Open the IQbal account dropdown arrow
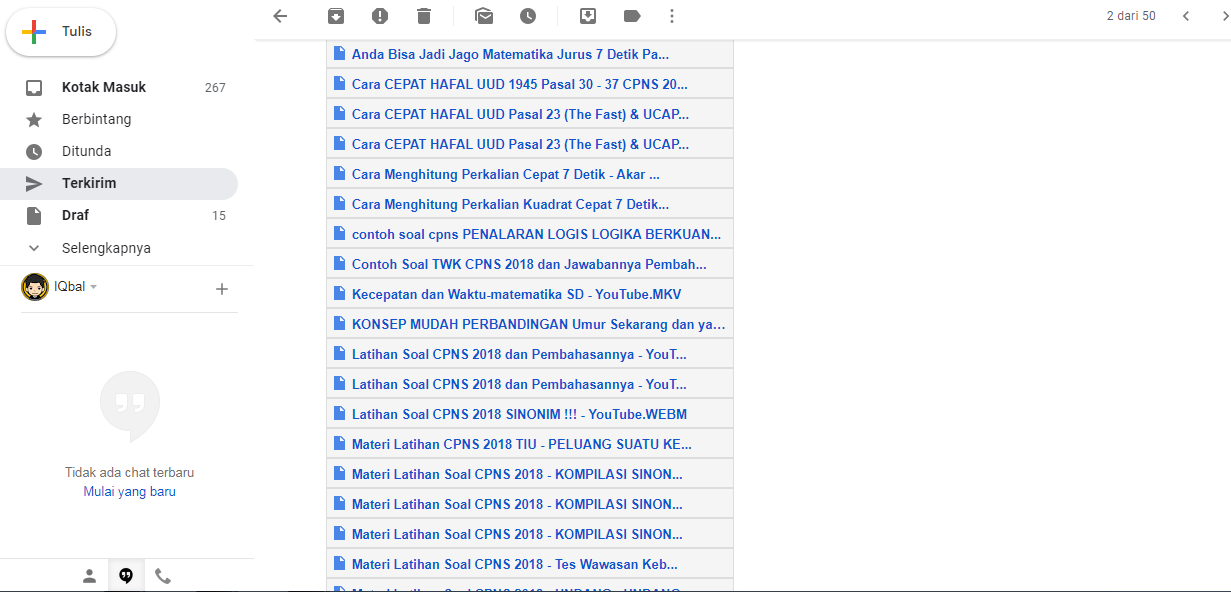The image size is (1231, 592). tap(94, 287)
